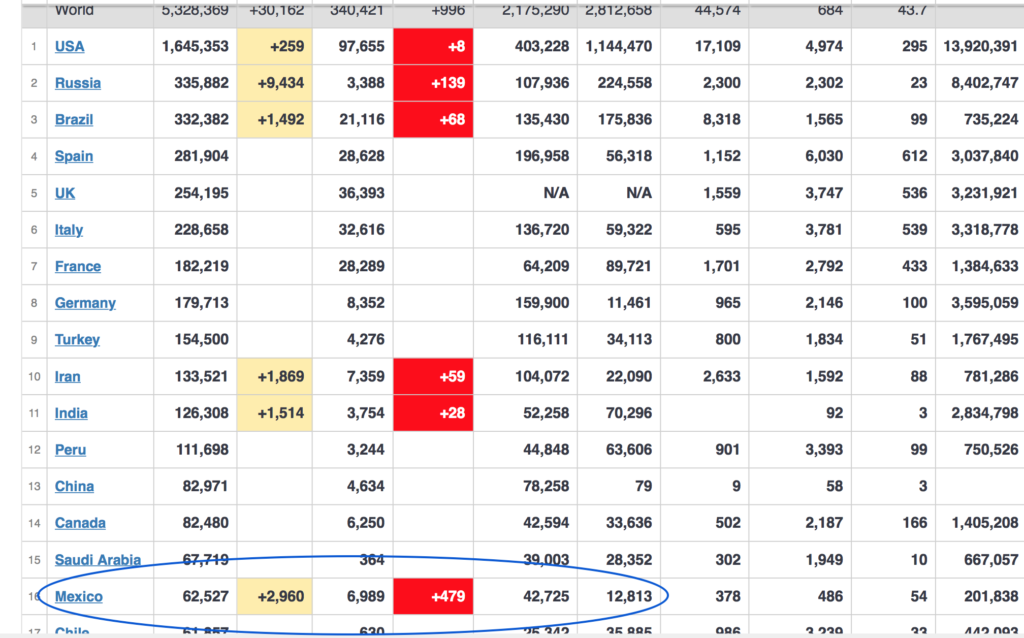Click 254,195 in the UK row

[x=201, y=193]
